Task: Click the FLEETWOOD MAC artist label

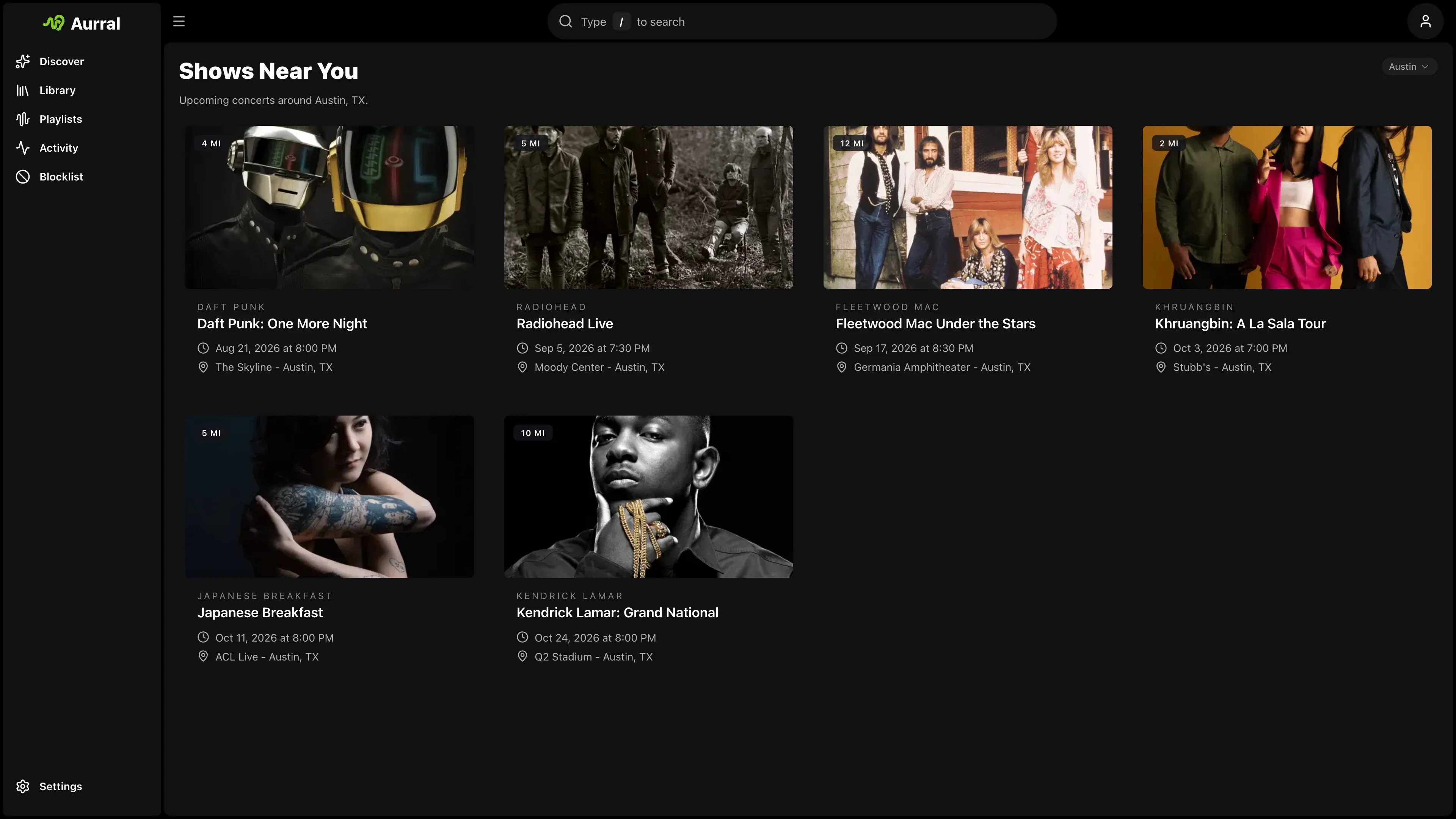Action: [887, 307]
